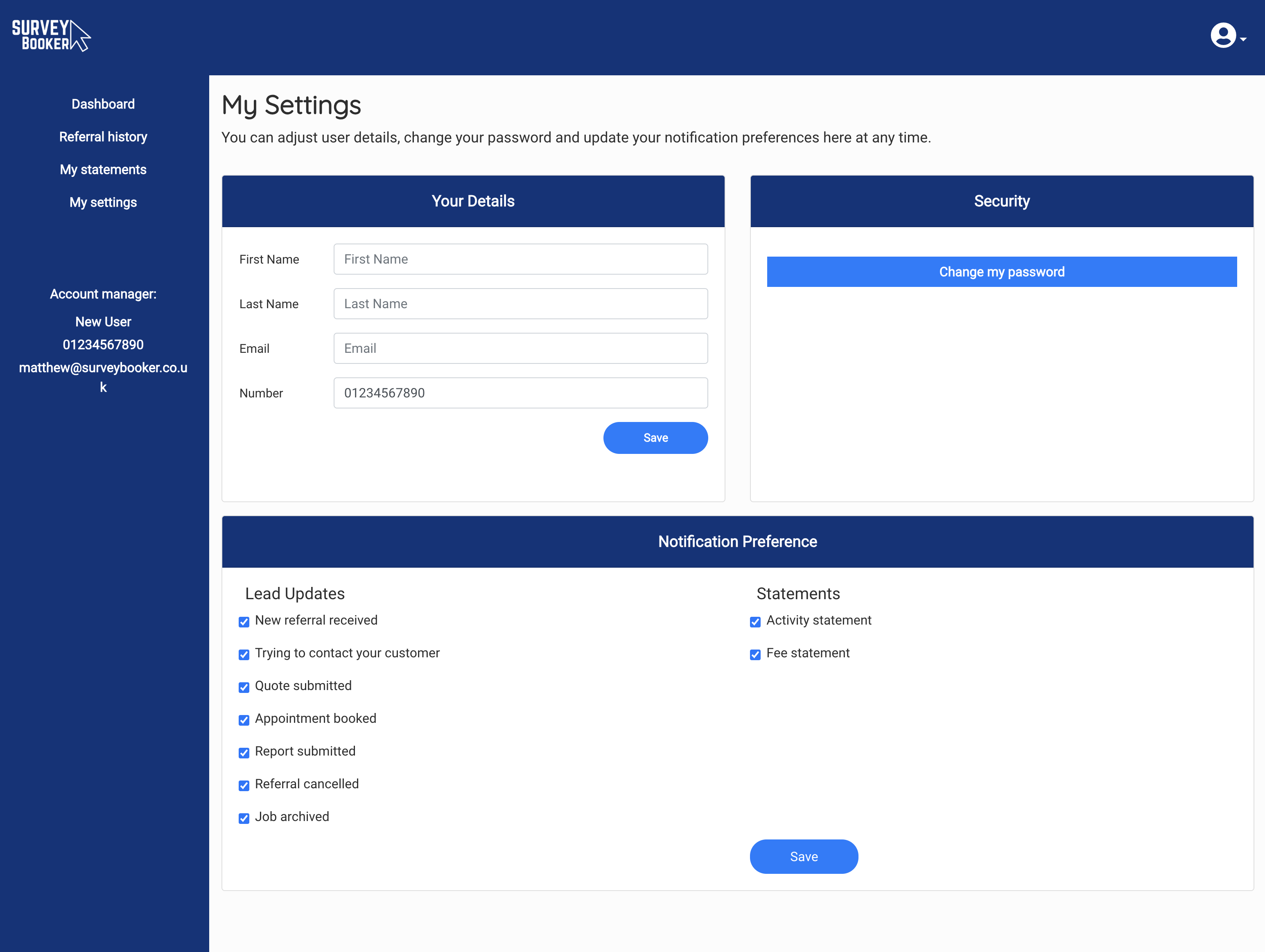Image resolution: width=1265 pixels, height=952 pixels.
Task: Focus the Email input field
Action: (520, 348)
